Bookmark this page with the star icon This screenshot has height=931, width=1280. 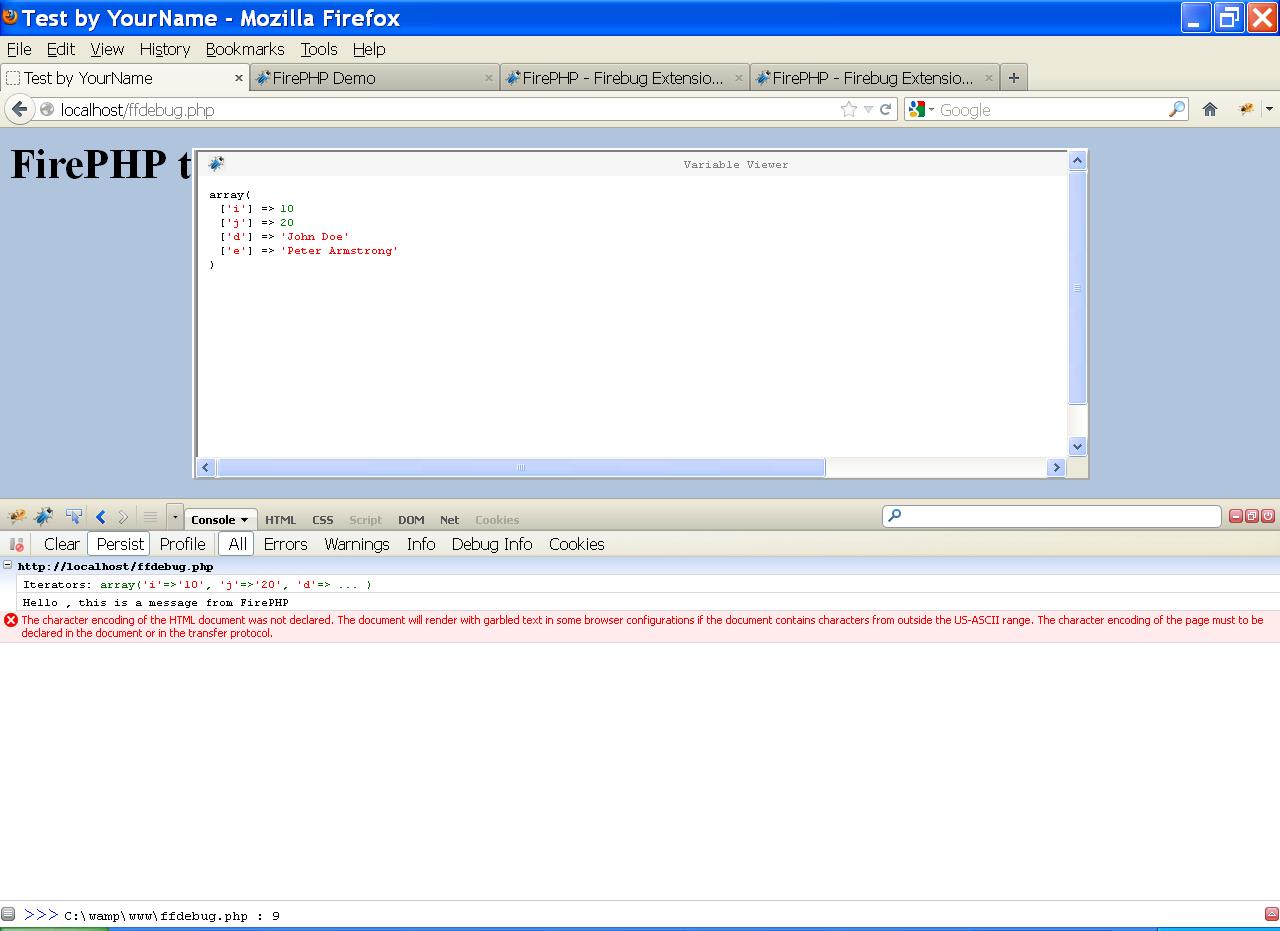[849, 109]
